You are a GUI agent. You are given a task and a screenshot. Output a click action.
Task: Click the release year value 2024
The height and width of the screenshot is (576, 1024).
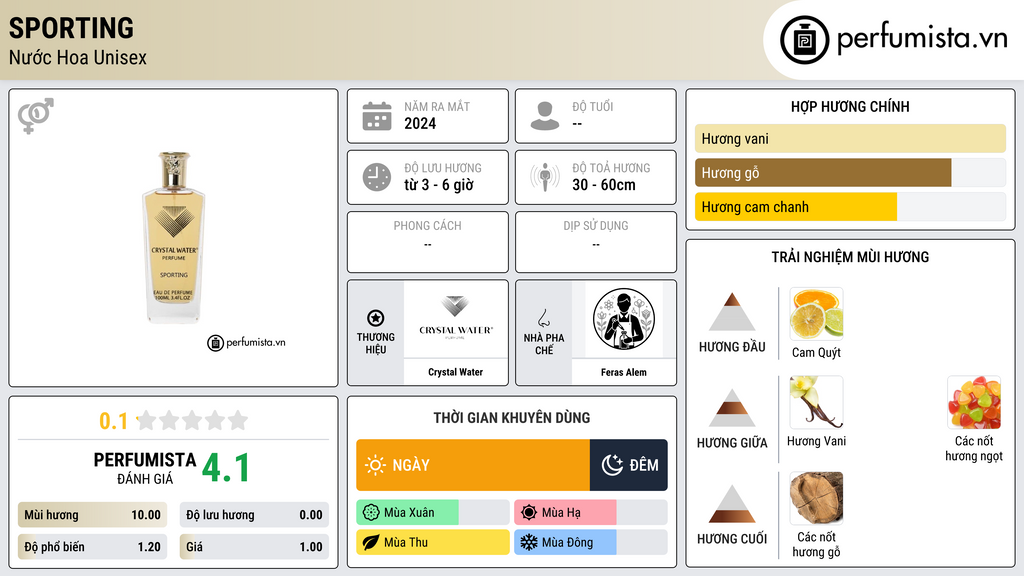click(420, 123)
